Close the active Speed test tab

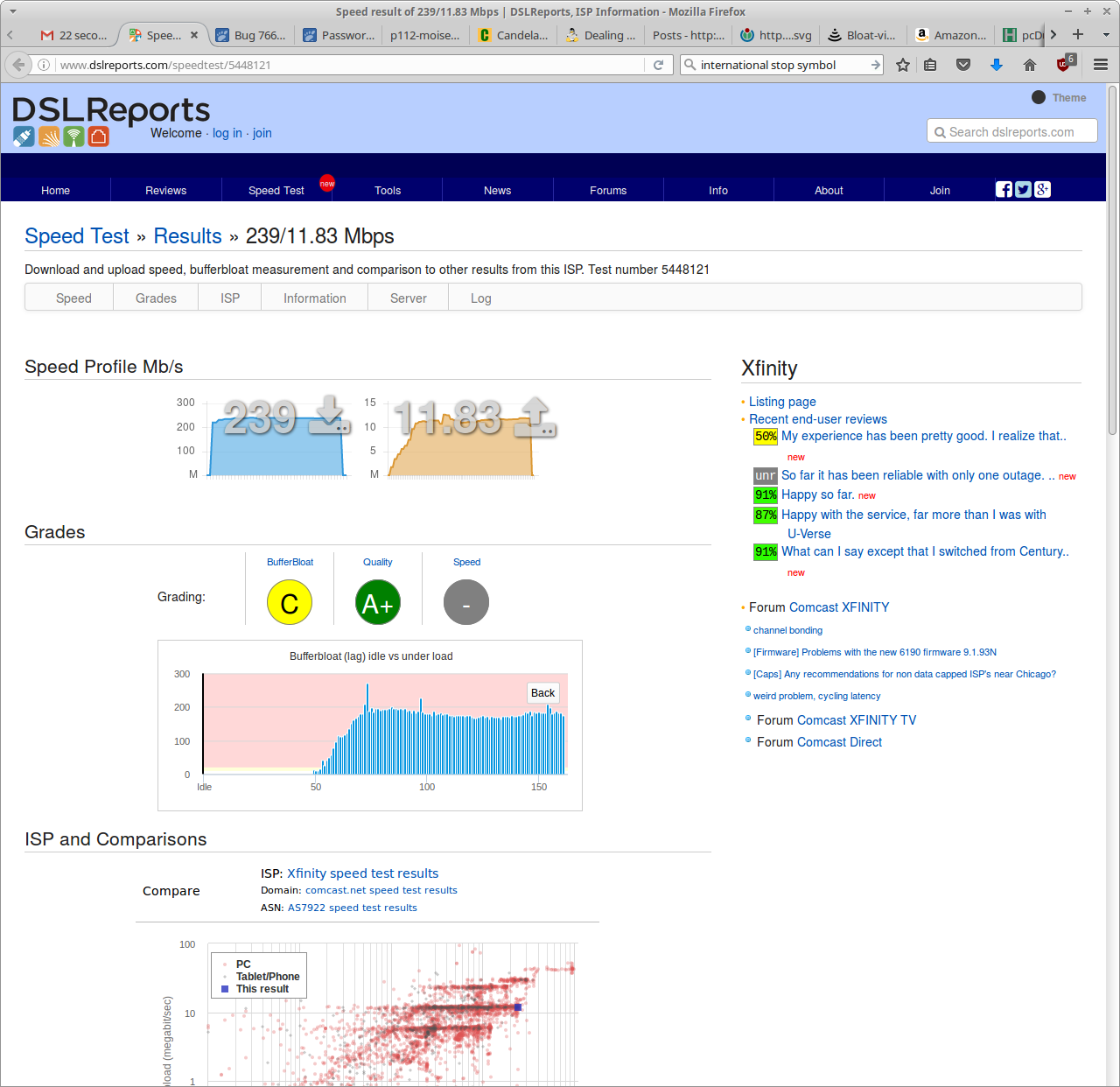pyautogui.click(x=194, y=35)
